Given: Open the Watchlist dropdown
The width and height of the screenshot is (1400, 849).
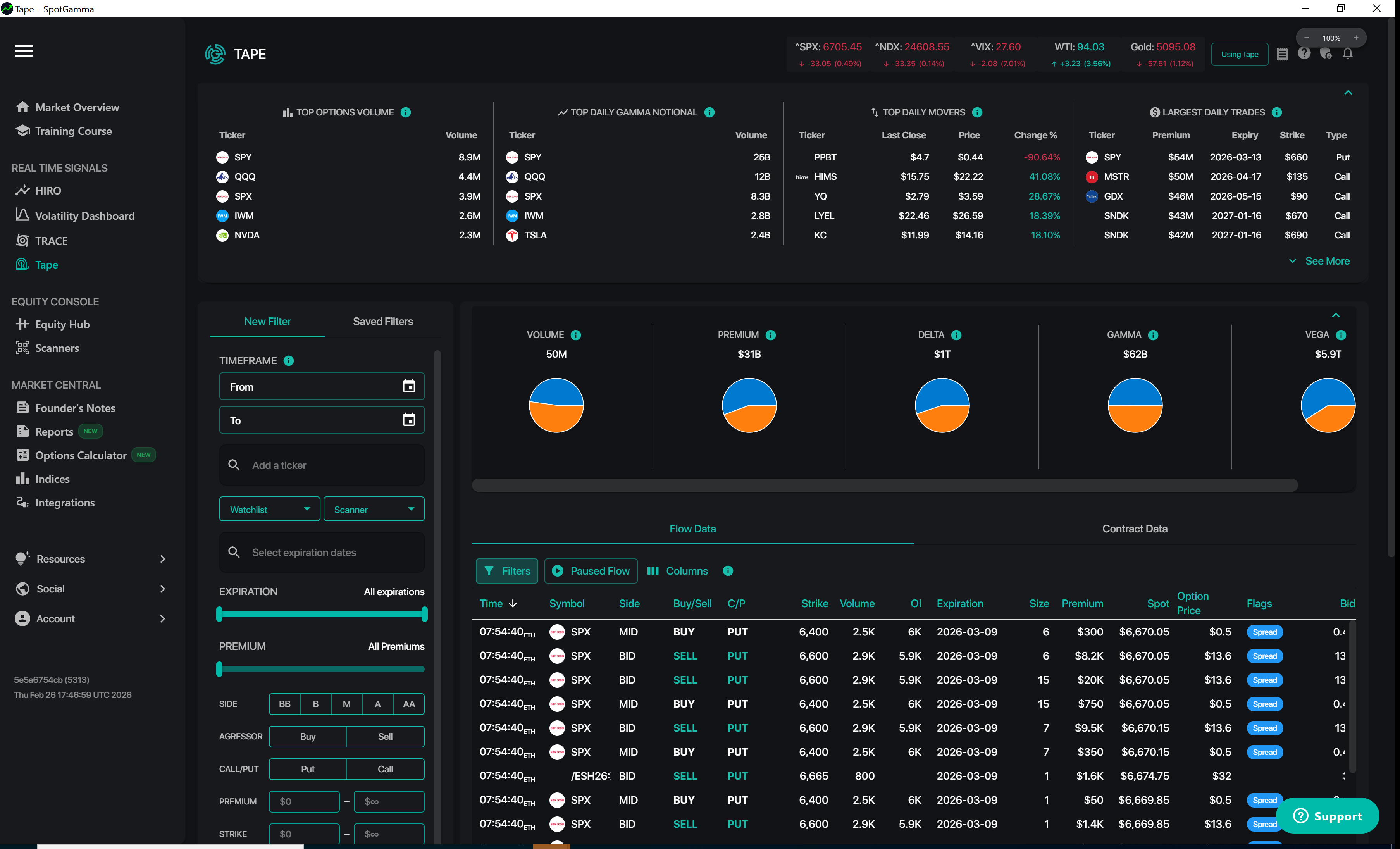Looking at the screenshot, I should [269, 510].
